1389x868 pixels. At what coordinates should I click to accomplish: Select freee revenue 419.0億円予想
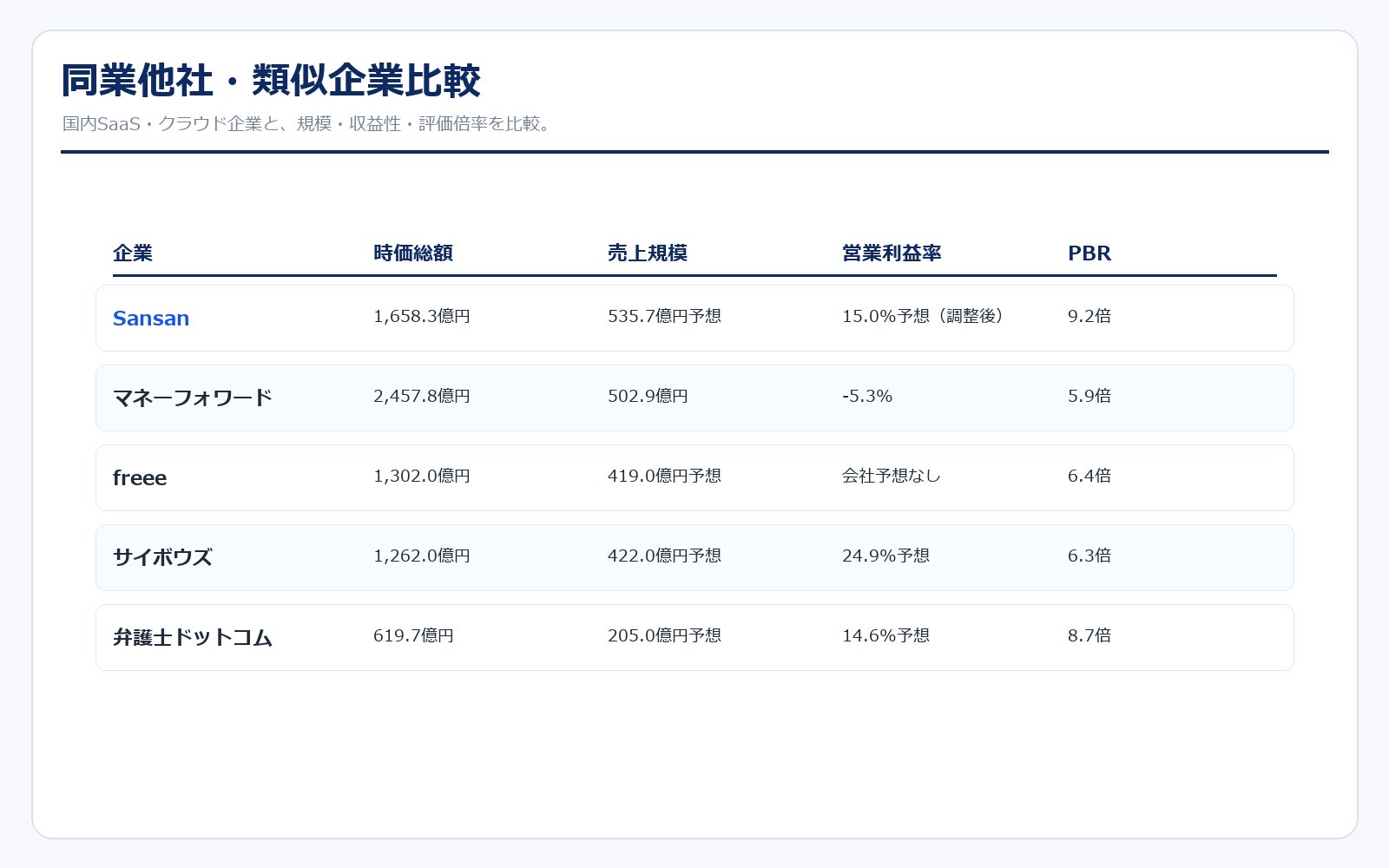point(664,476)
